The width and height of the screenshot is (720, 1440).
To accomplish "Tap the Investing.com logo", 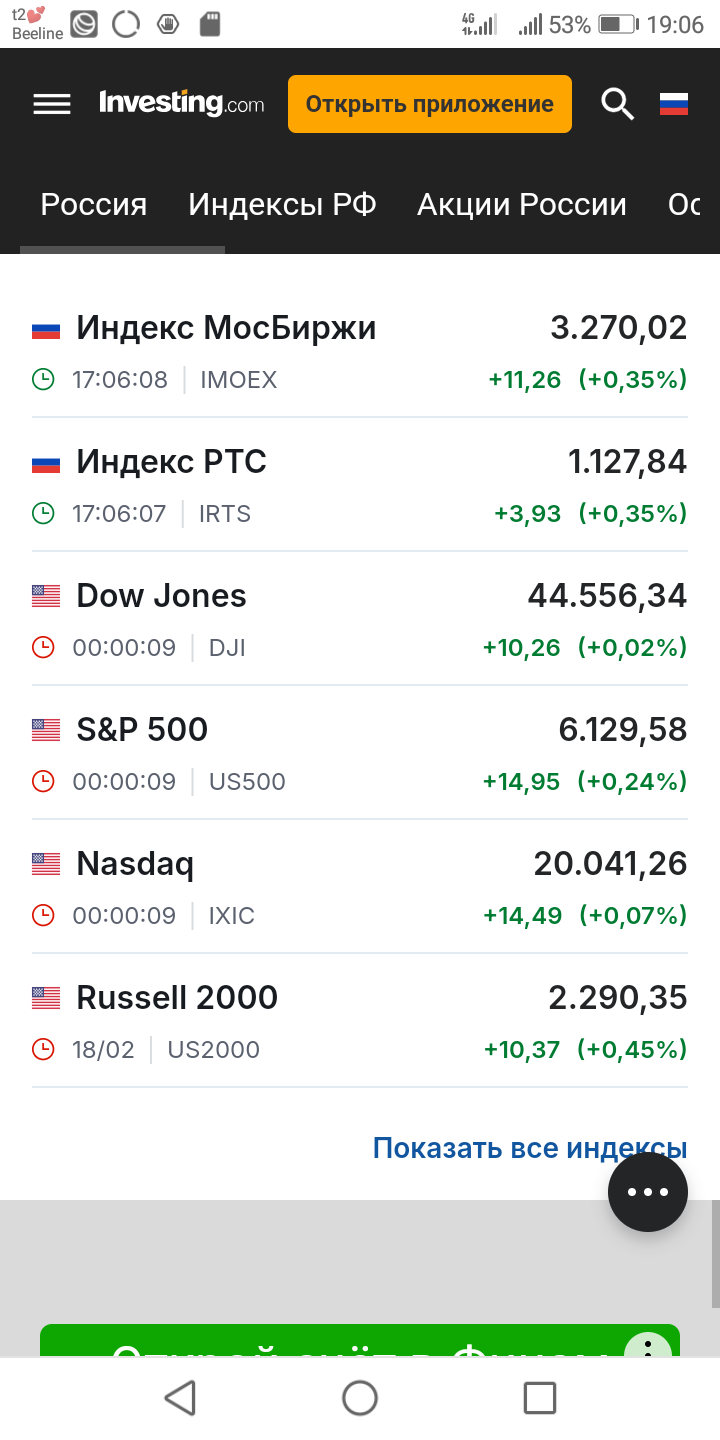I will click(x=181, y=103).
